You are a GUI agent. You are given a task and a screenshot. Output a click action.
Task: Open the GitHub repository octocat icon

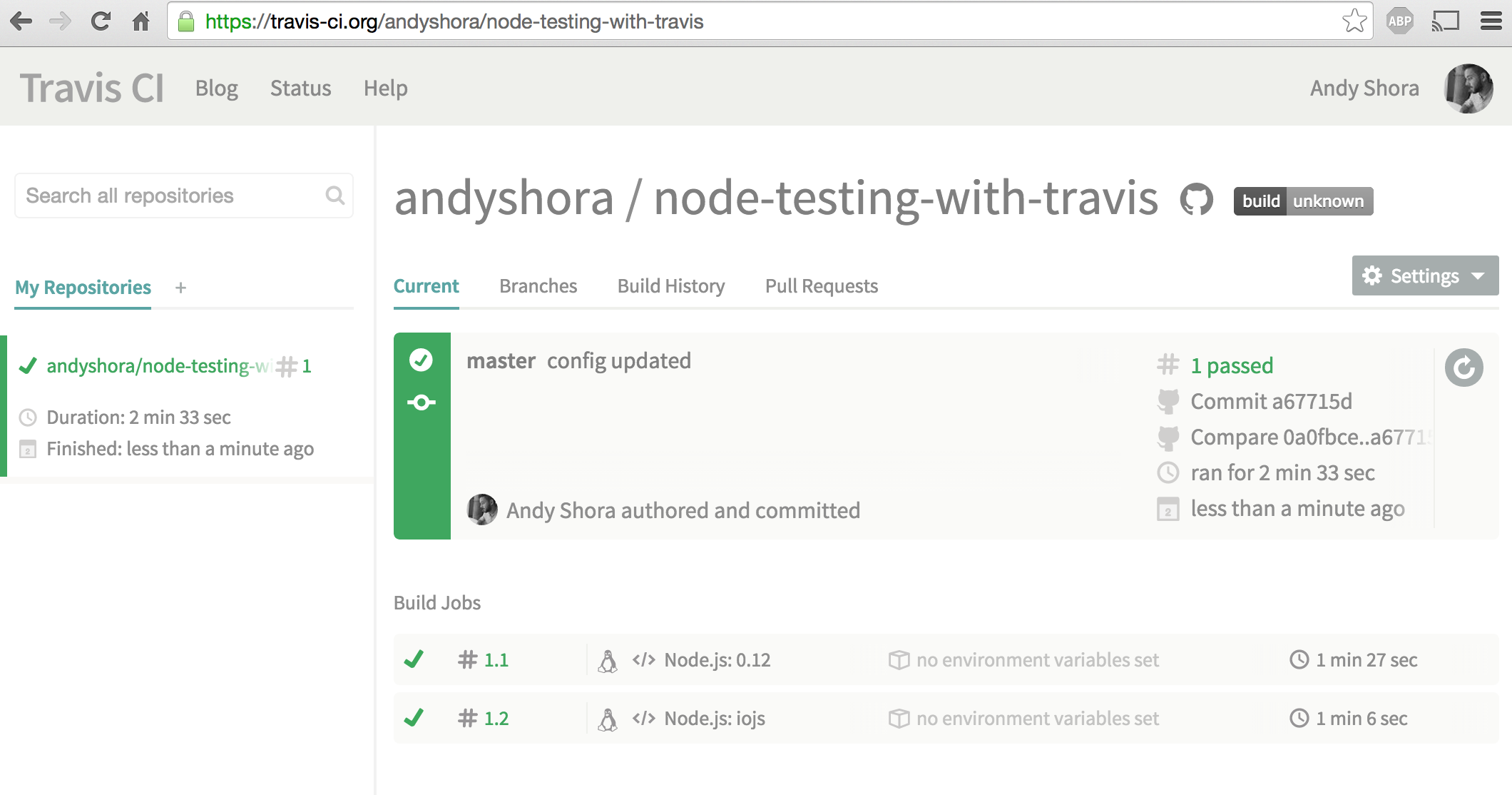coord(1196,200)
